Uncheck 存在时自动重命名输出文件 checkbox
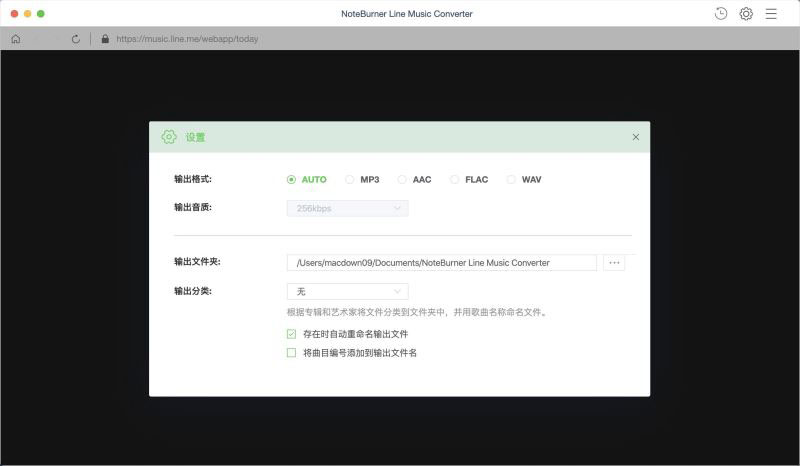Viewport: 800px width, 466px height. point(291,334)
